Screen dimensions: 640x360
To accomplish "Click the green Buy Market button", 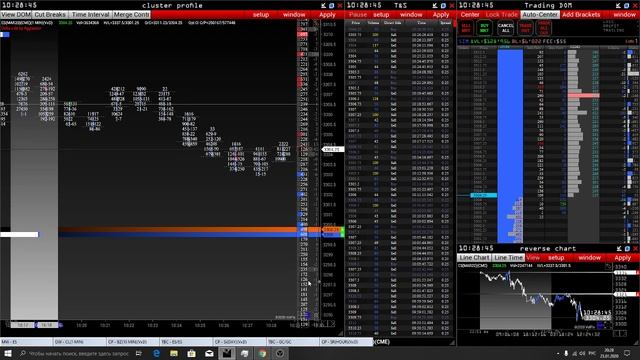I will (484, 28).
